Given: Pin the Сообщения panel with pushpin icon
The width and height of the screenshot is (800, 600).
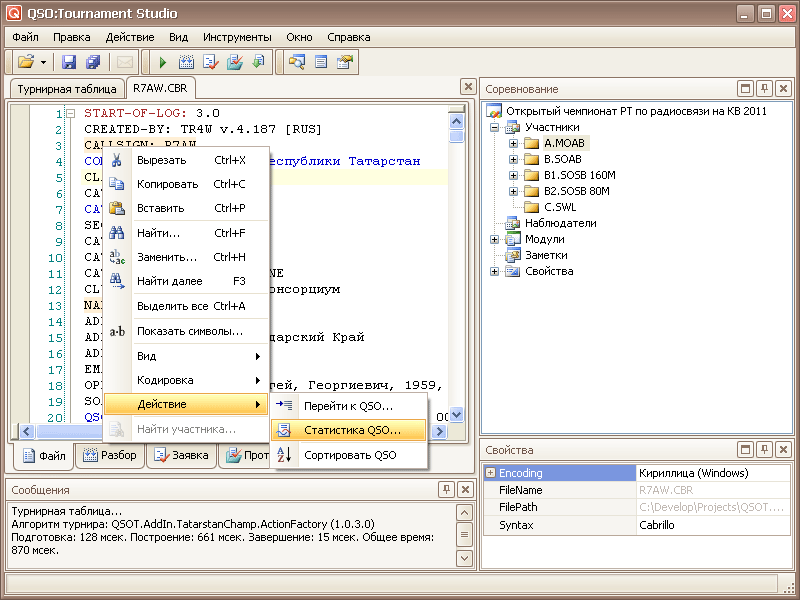Looking at the screenshot, I should pos(445,490).
